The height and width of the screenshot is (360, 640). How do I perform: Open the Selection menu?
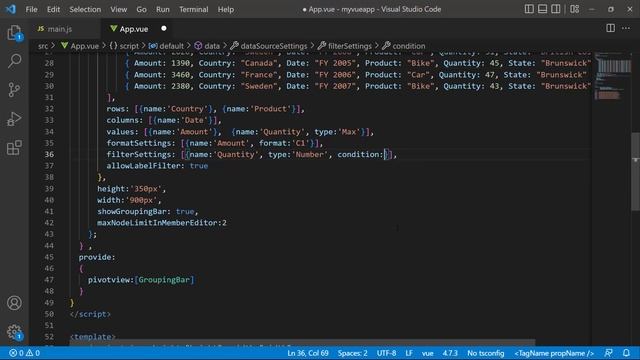click(85, 9)
